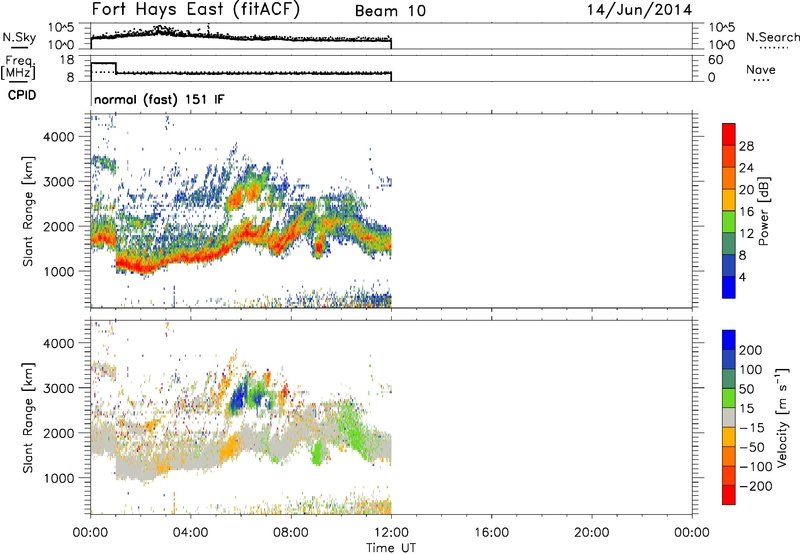This screenshot has height=554, width=800.
Task: Click the Velocity segment between 50 and 100
Action: pyautogui.click(x=729, y=379)
